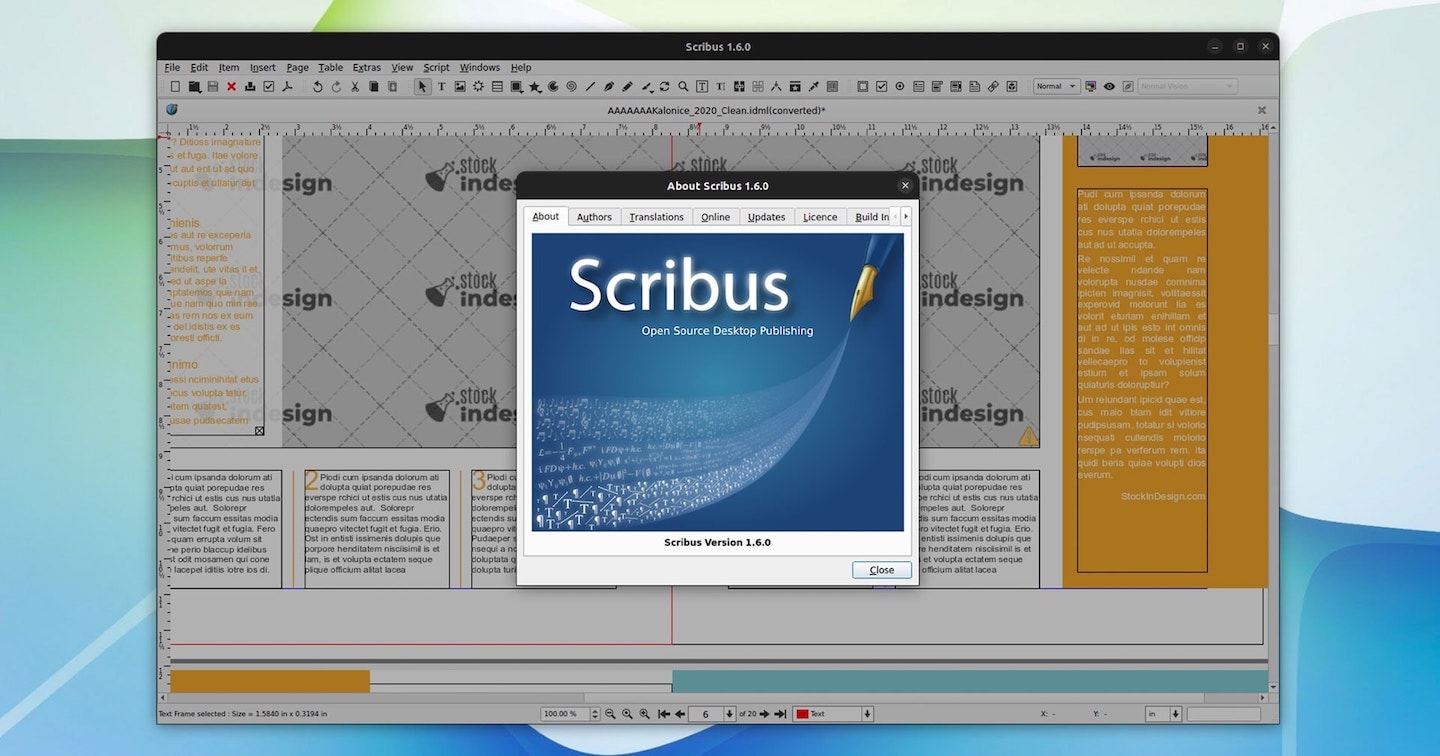
Task: Switch to the Licence tab
Action: (820, 217)
